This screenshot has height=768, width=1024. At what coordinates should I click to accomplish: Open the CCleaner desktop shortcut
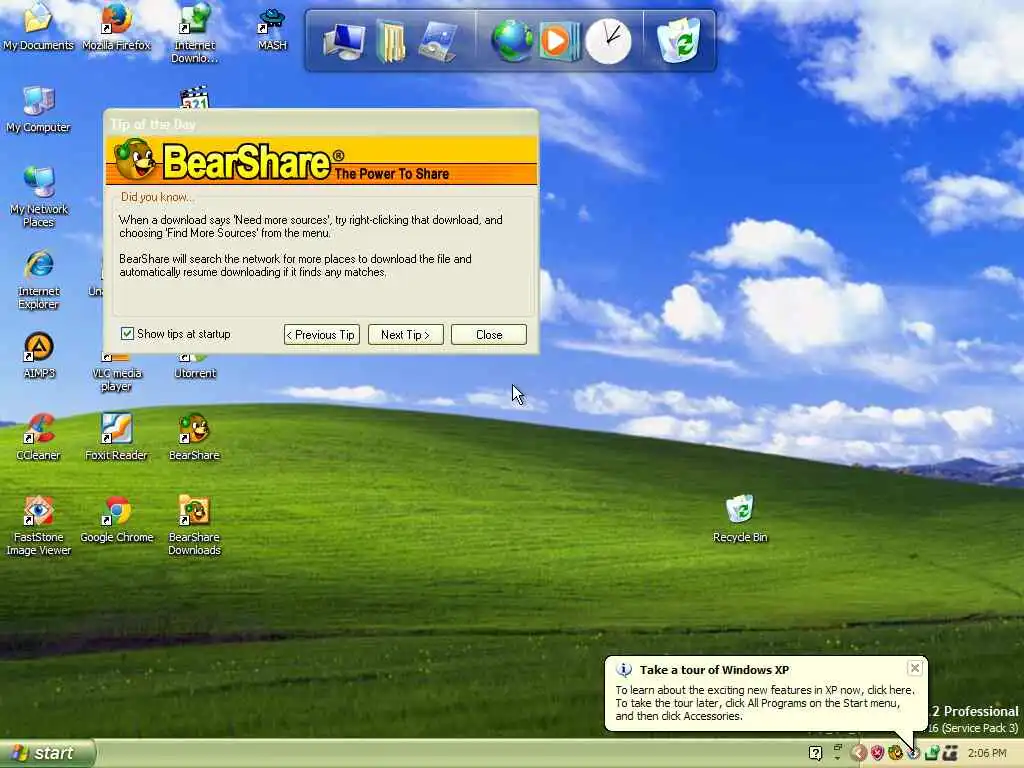39,438
